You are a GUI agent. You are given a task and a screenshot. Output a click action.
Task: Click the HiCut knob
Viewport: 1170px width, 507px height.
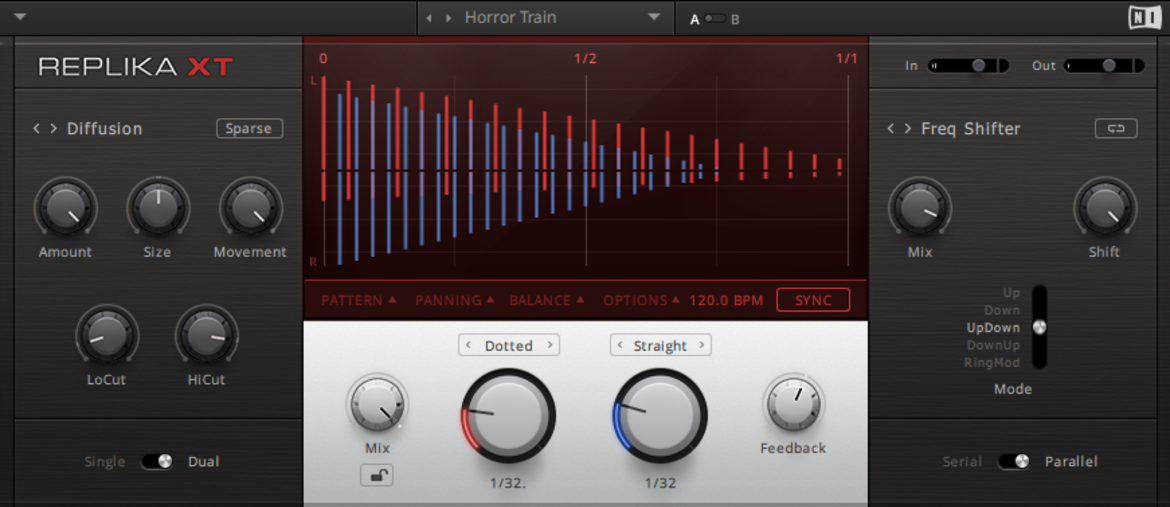coord(207,335)
